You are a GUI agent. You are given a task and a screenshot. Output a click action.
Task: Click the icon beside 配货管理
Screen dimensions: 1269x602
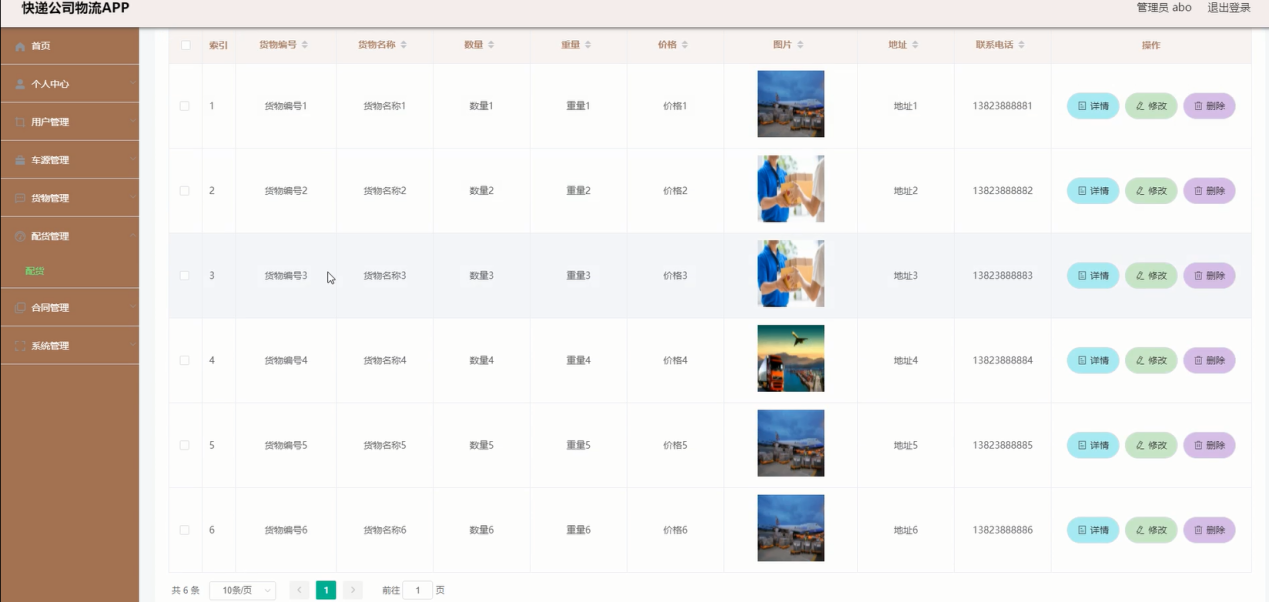click(20, 236)
